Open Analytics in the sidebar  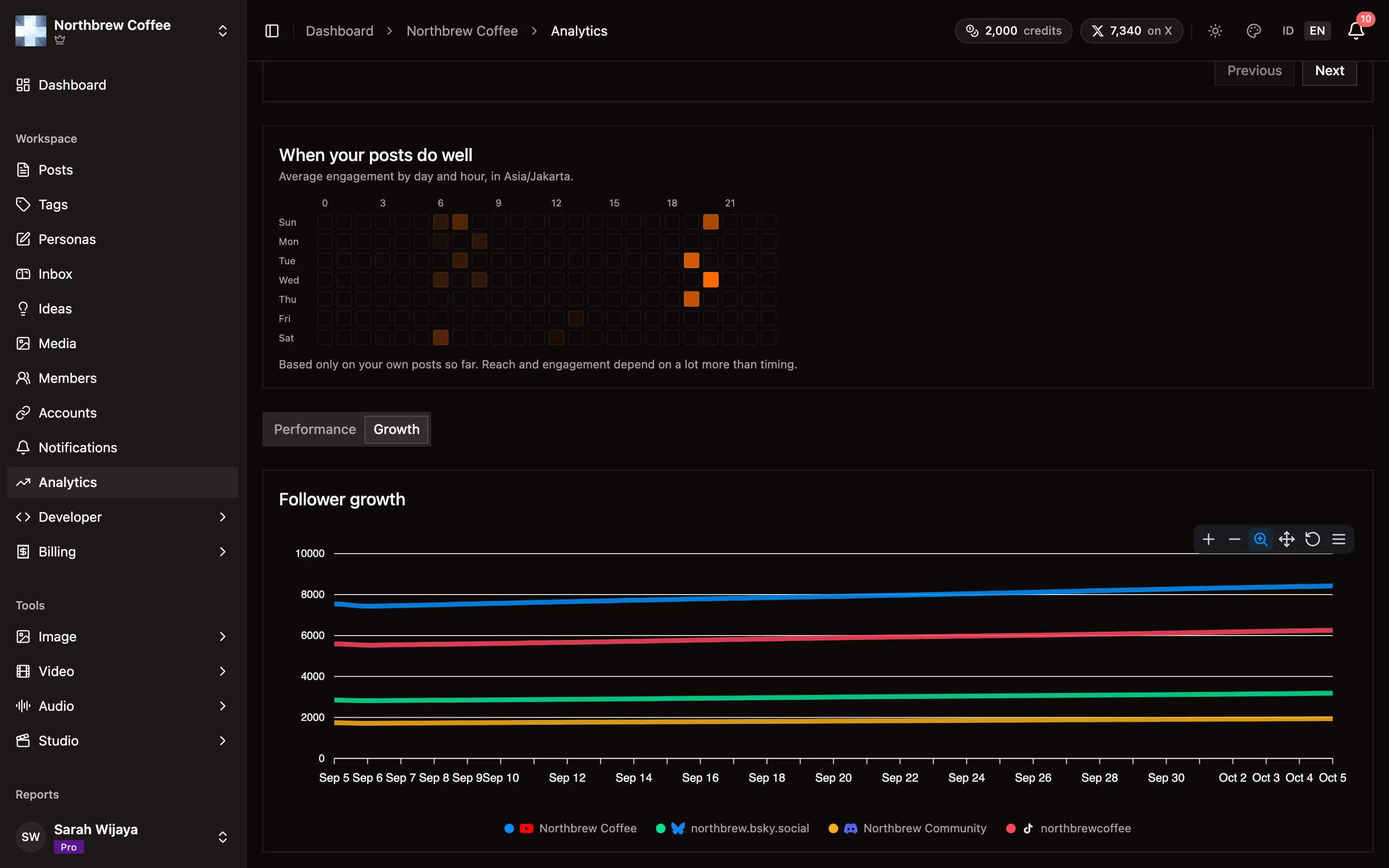click(x=123, y=482)
